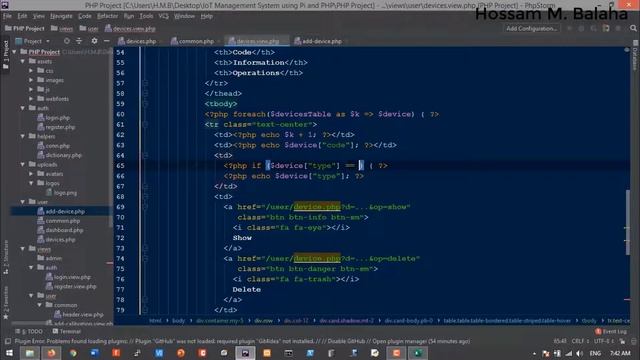This screenshot has width=640, height=360.
Task: Collapse the PHP Project root node
Action: point(15,52)
